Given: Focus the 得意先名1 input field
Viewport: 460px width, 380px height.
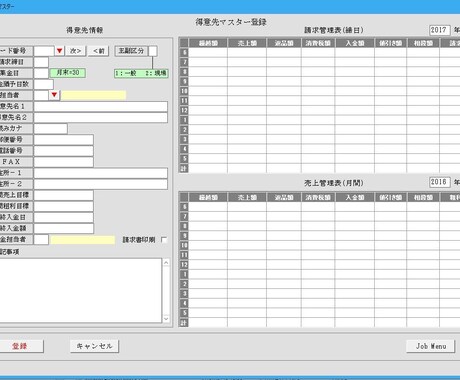Looking at the screenshot, I should [101, 106].
